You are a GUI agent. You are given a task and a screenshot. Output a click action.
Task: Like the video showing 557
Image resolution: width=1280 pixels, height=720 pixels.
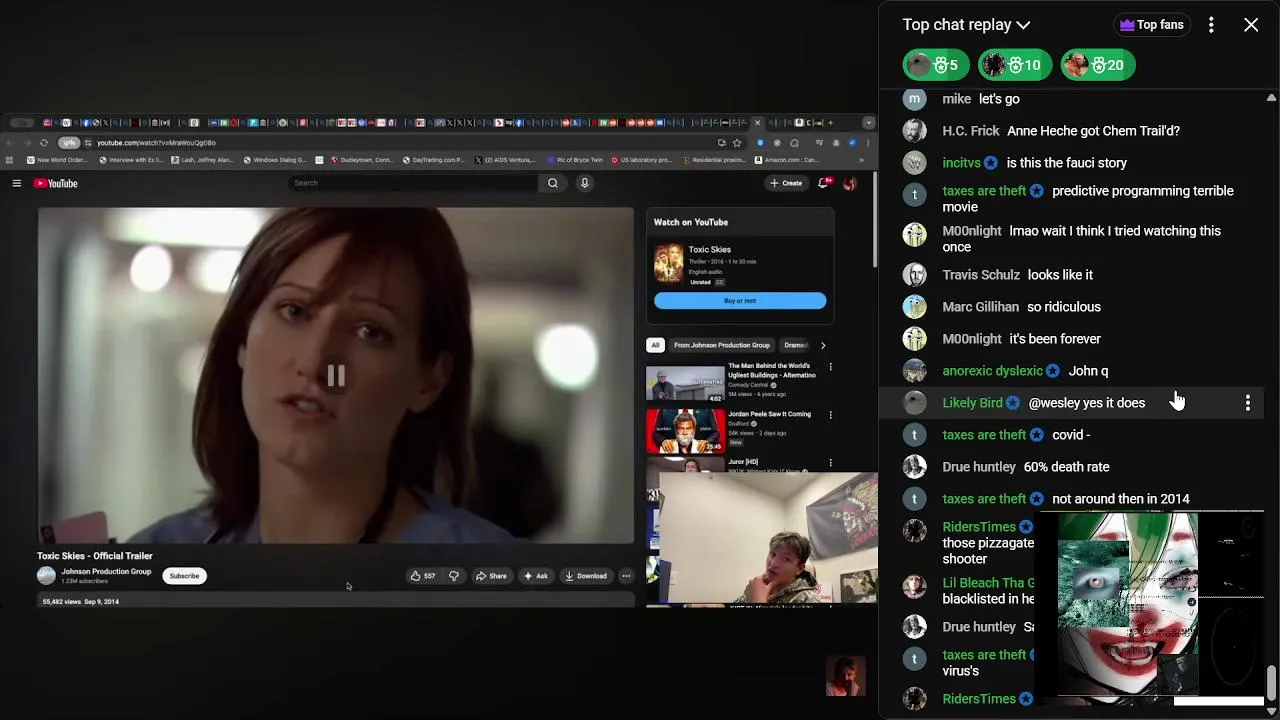click(x=422, y=576)
